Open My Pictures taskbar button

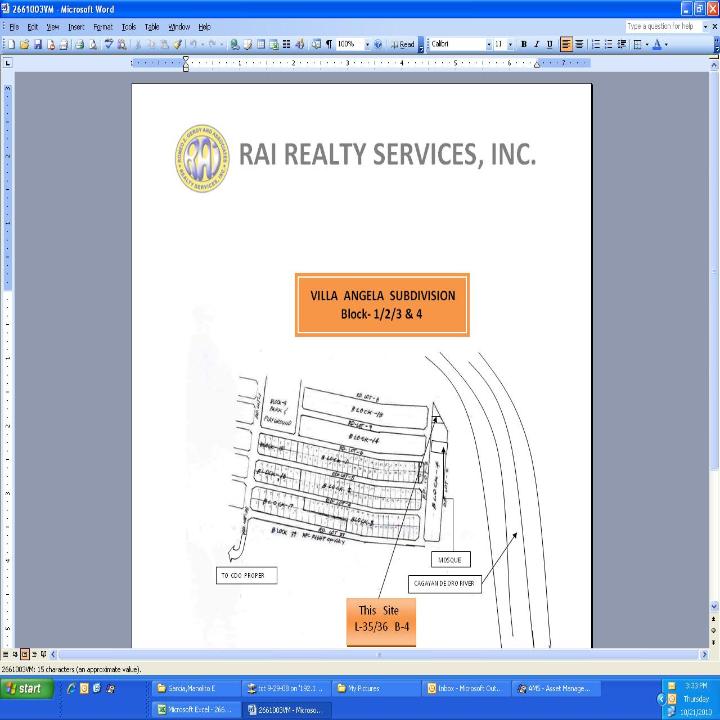click(x=376, y=688)
